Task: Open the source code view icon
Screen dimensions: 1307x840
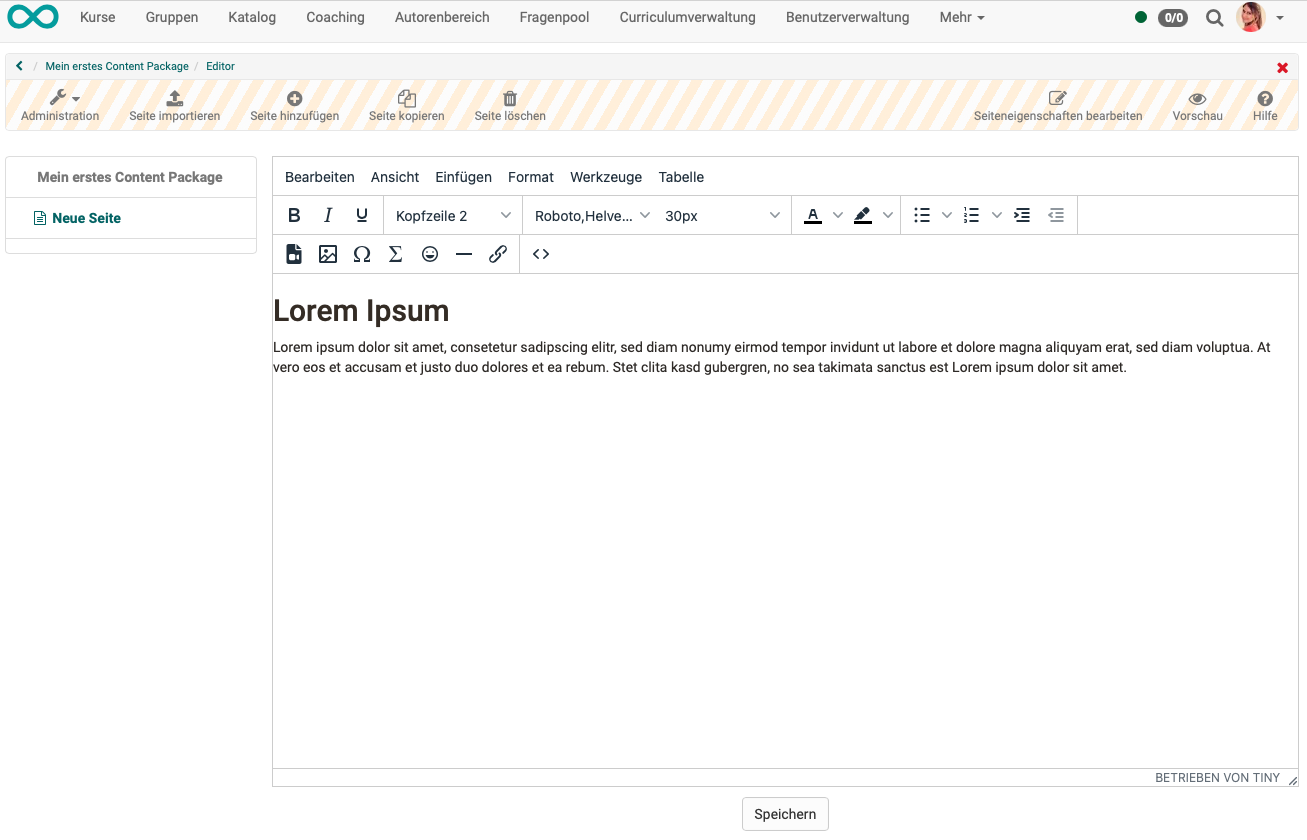Action: click(540, 254)
